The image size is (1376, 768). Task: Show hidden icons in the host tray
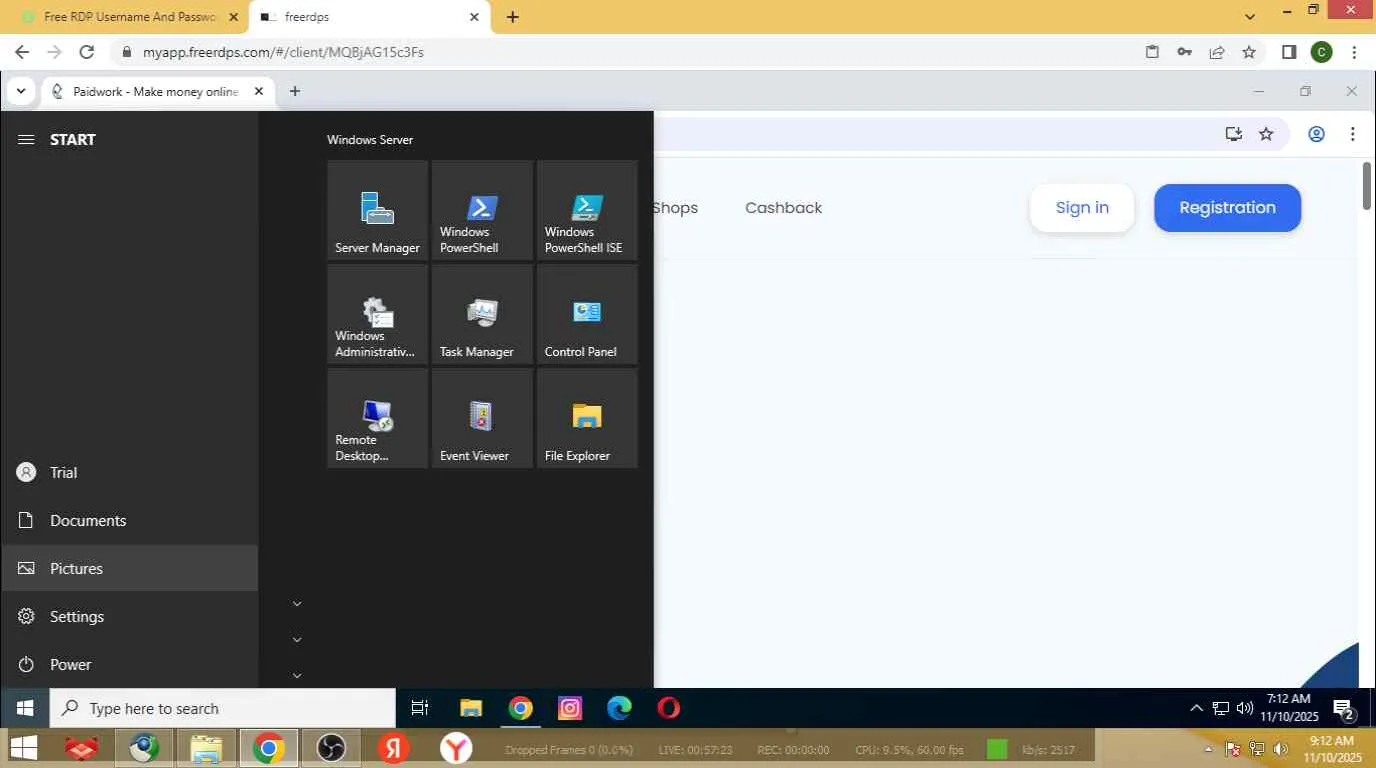1208,749
